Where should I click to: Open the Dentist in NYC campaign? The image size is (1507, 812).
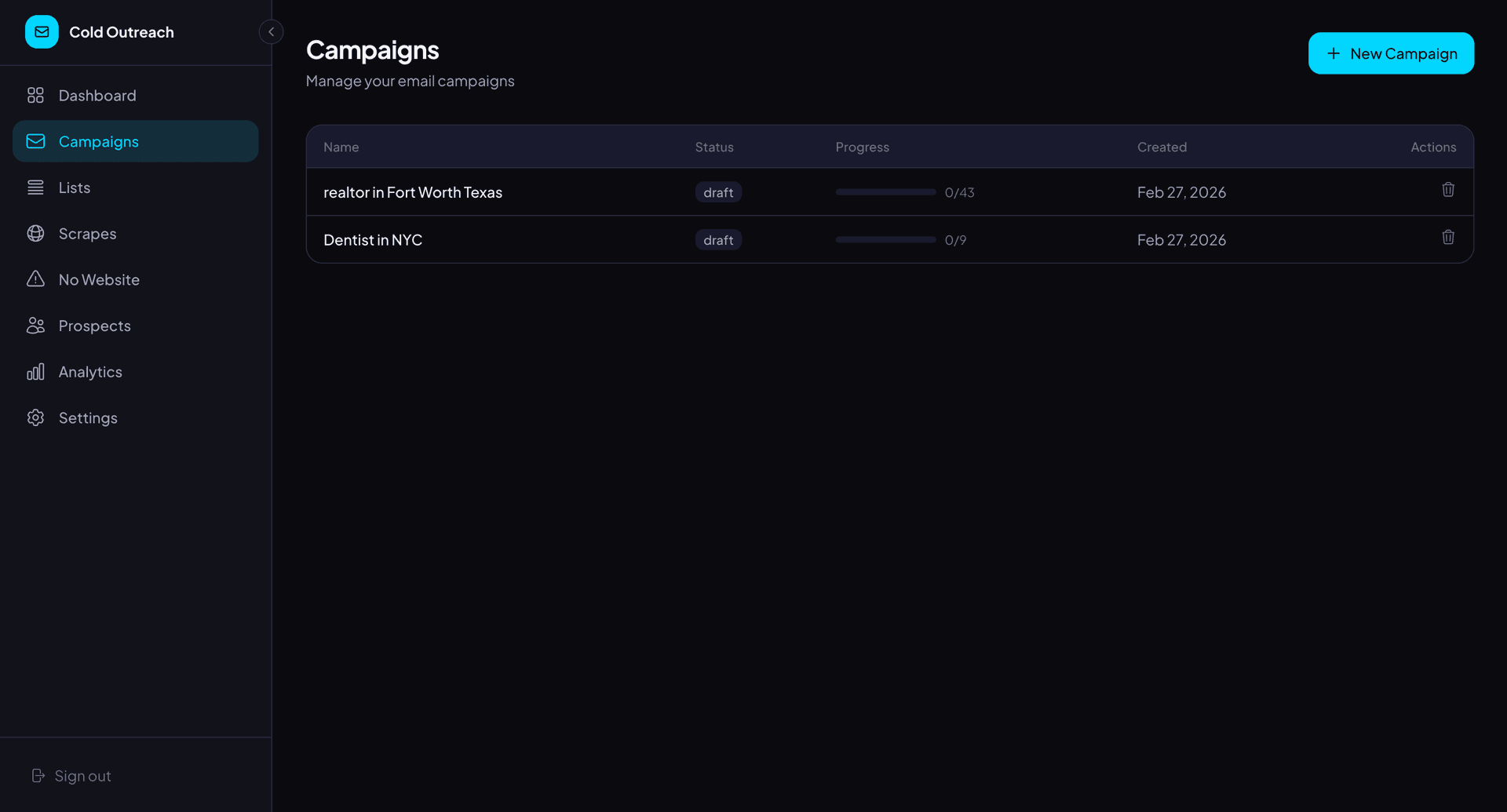coord(373,240)
